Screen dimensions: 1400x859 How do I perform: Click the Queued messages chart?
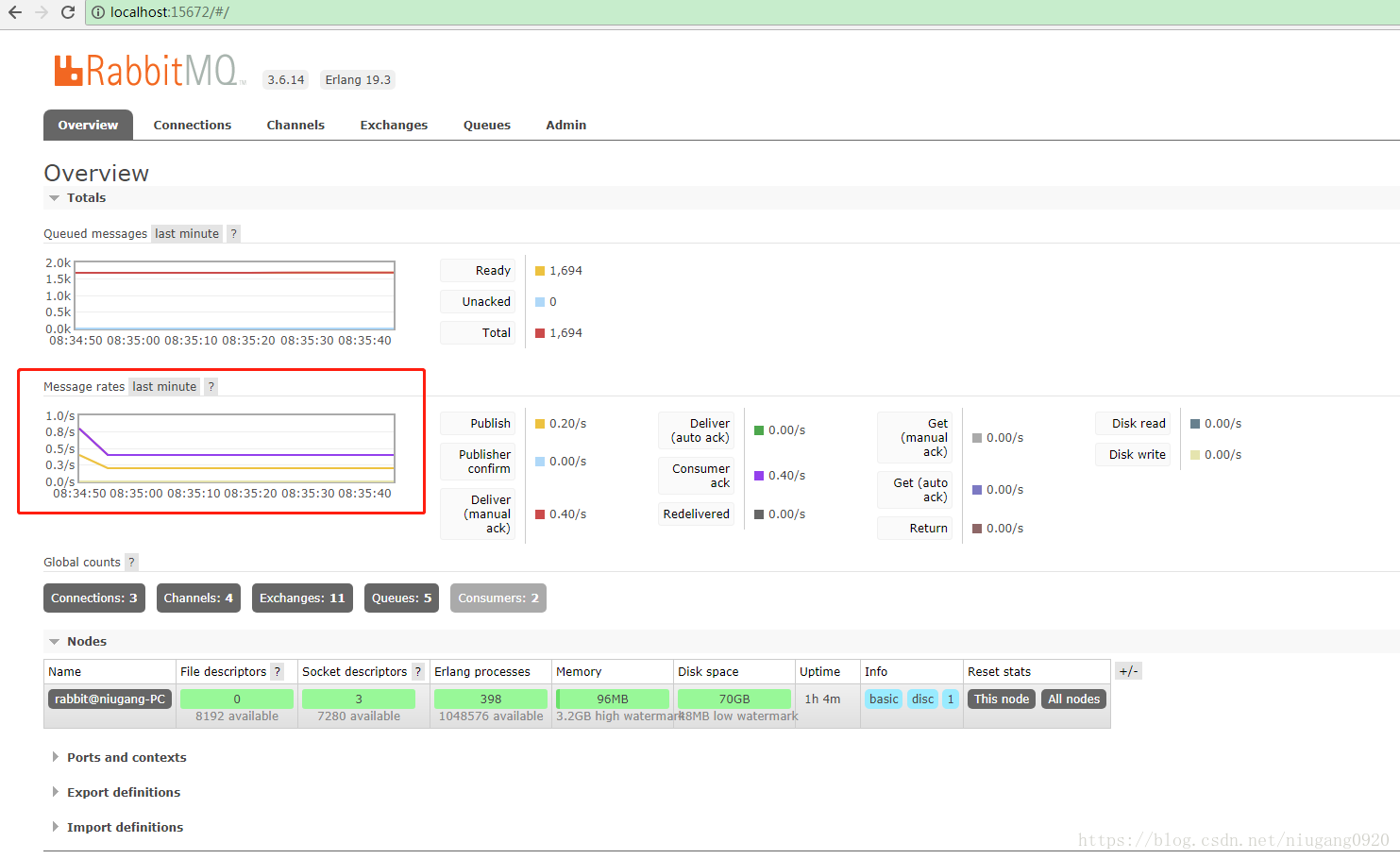point(234,295)
